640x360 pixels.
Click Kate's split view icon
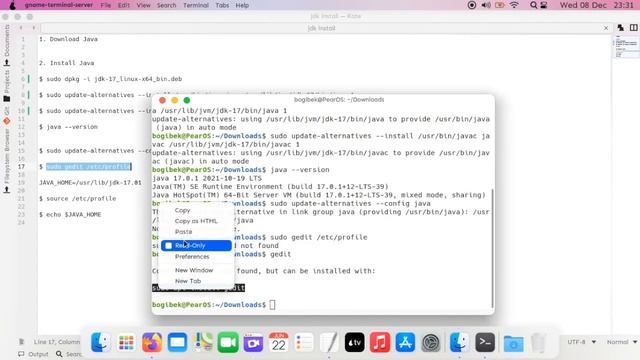(633, 28)
